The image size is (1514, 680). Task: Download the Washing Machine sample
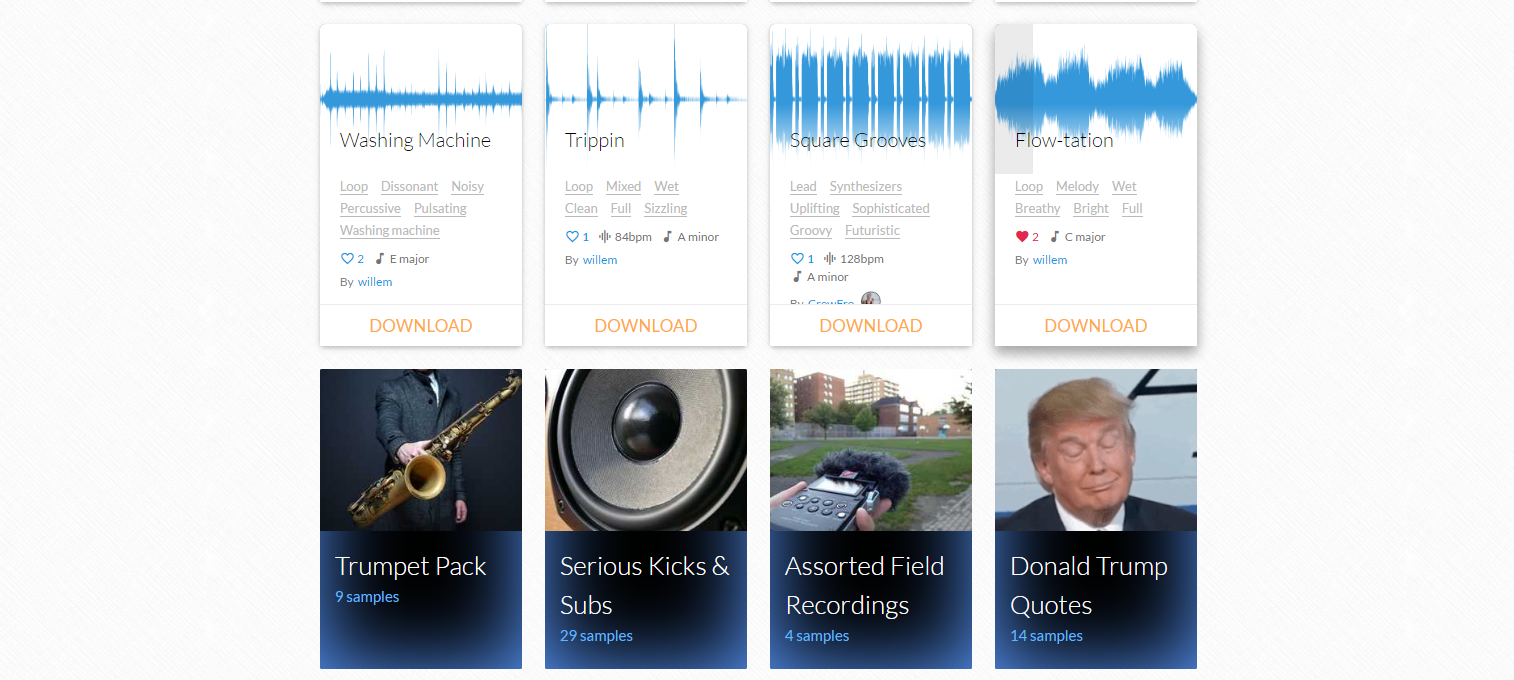pyautogui.click(x=421, y=326)
